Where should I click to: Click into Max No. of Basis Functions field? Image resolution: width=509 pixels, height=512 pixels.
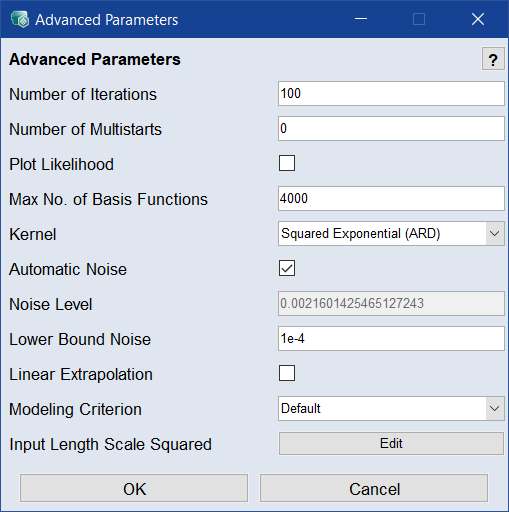(x=391, y=198)
